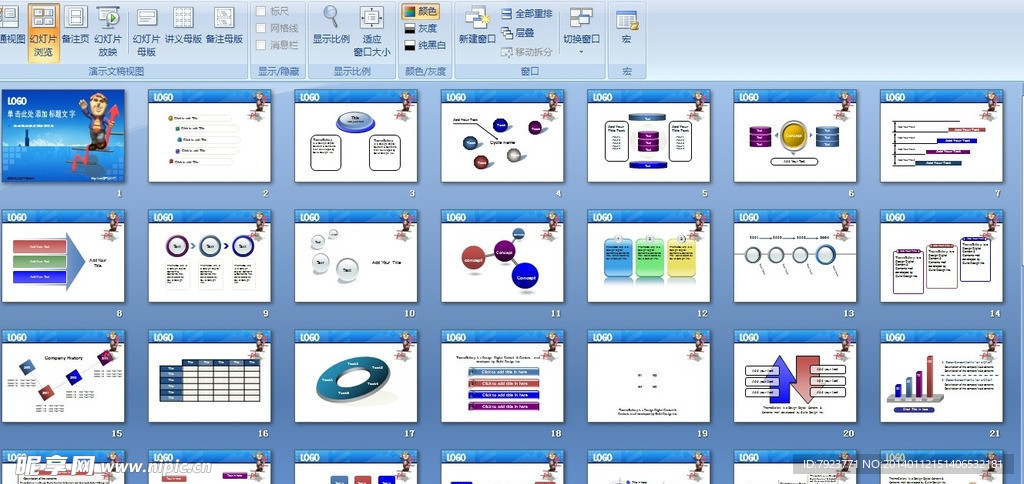Viewport: 1024px width, 484px height.
Task: Select slide 16 table thumbnail
Action: tap(209, 376)
